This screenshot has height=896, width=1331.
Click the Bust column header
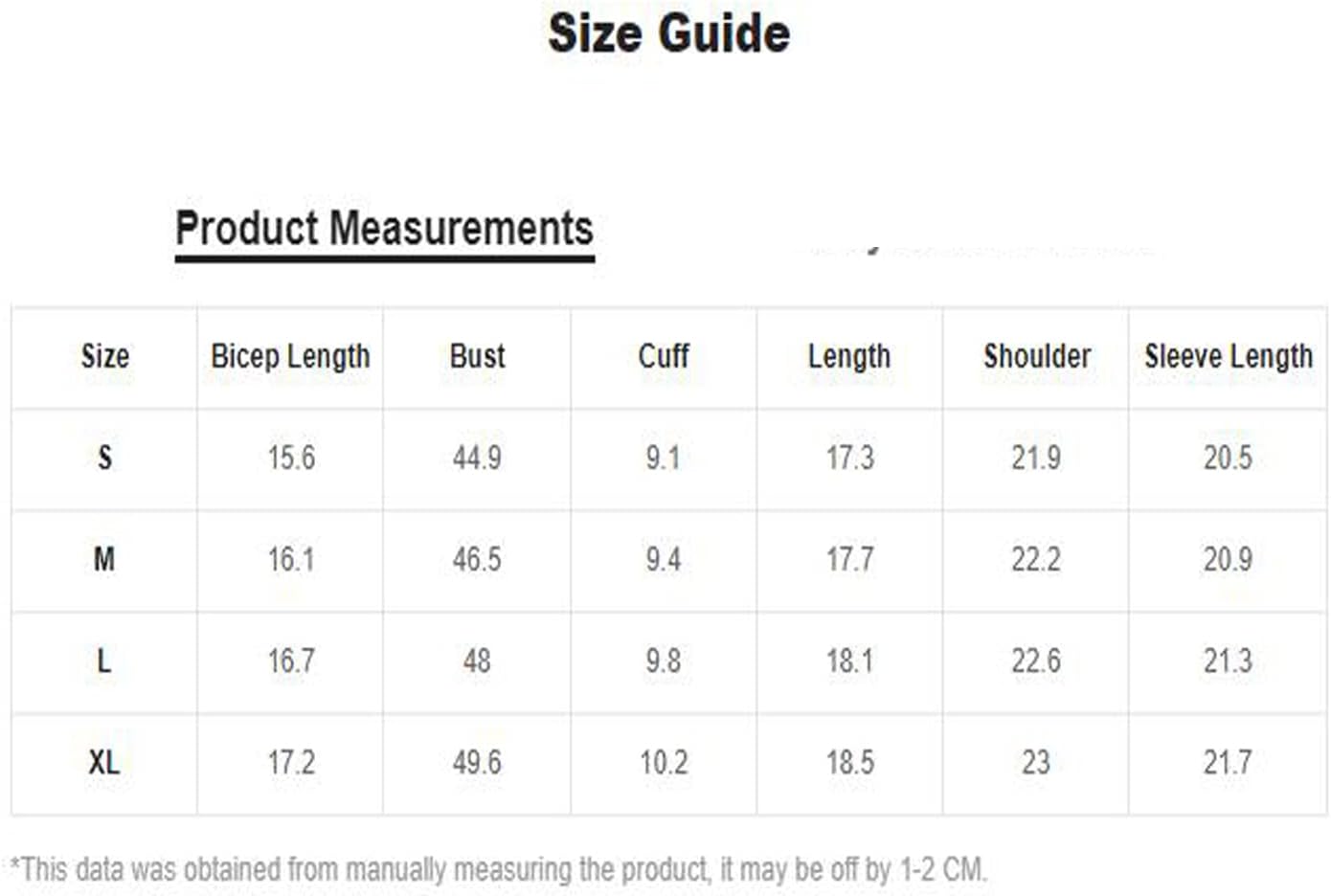click(477, 357)
